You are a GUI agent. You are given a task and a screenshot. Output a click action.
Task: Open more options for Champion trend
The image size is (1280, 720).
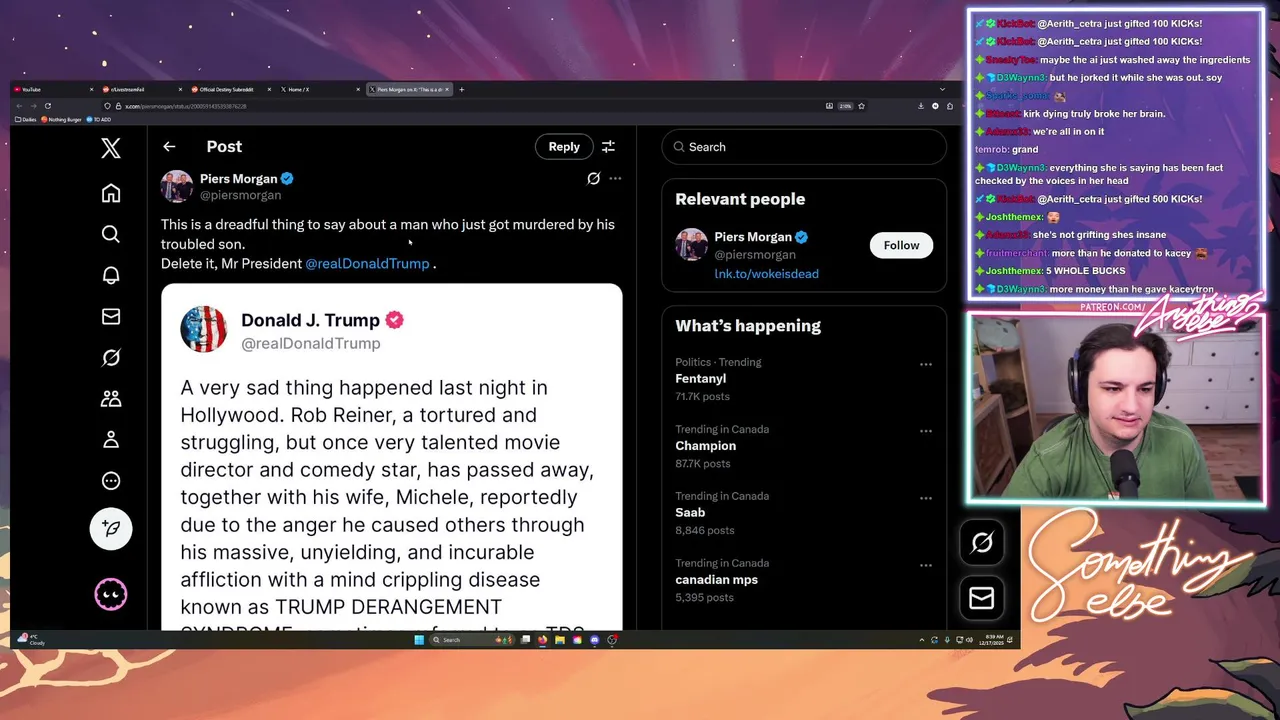(926, 431)
